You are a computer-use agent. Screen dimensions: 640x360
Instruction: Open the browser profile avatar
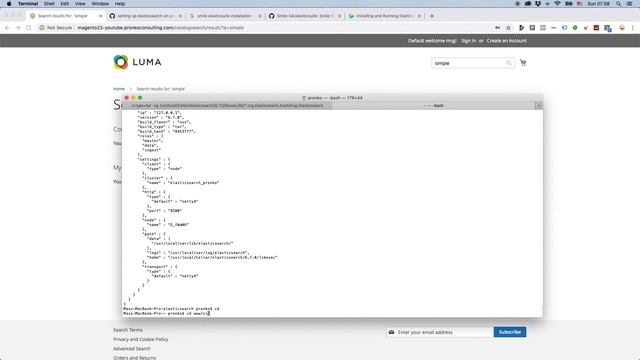[x=622, y=28]
